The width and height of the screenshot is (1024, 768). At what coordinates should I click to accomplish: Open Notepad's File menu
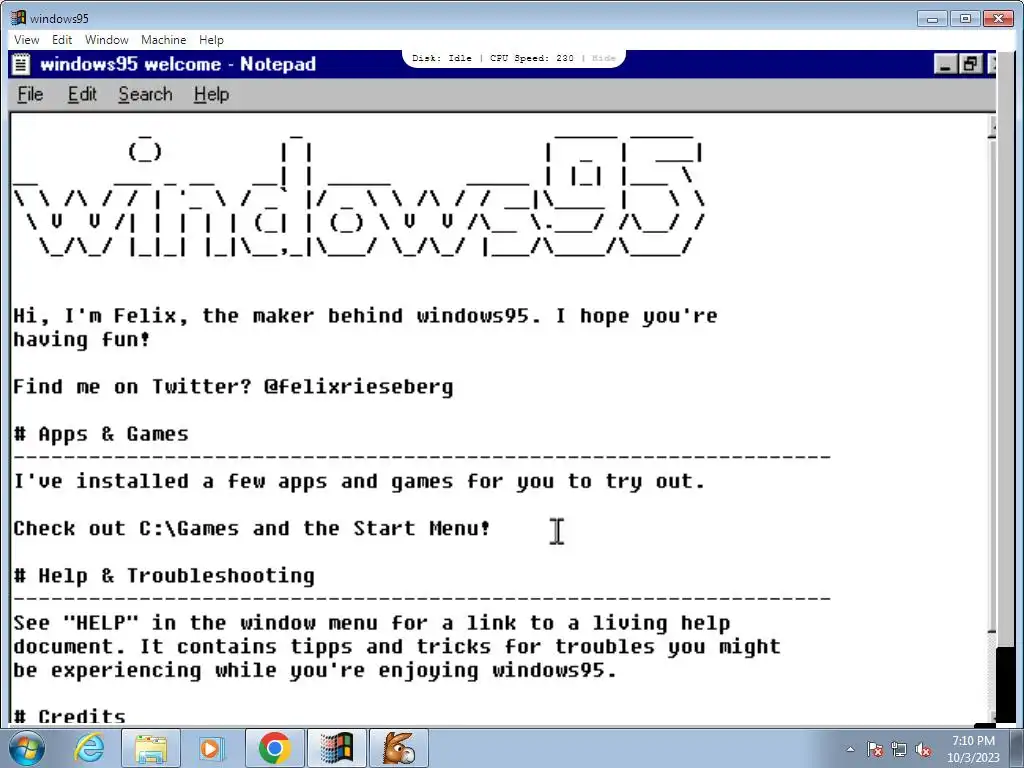[30, 94]
